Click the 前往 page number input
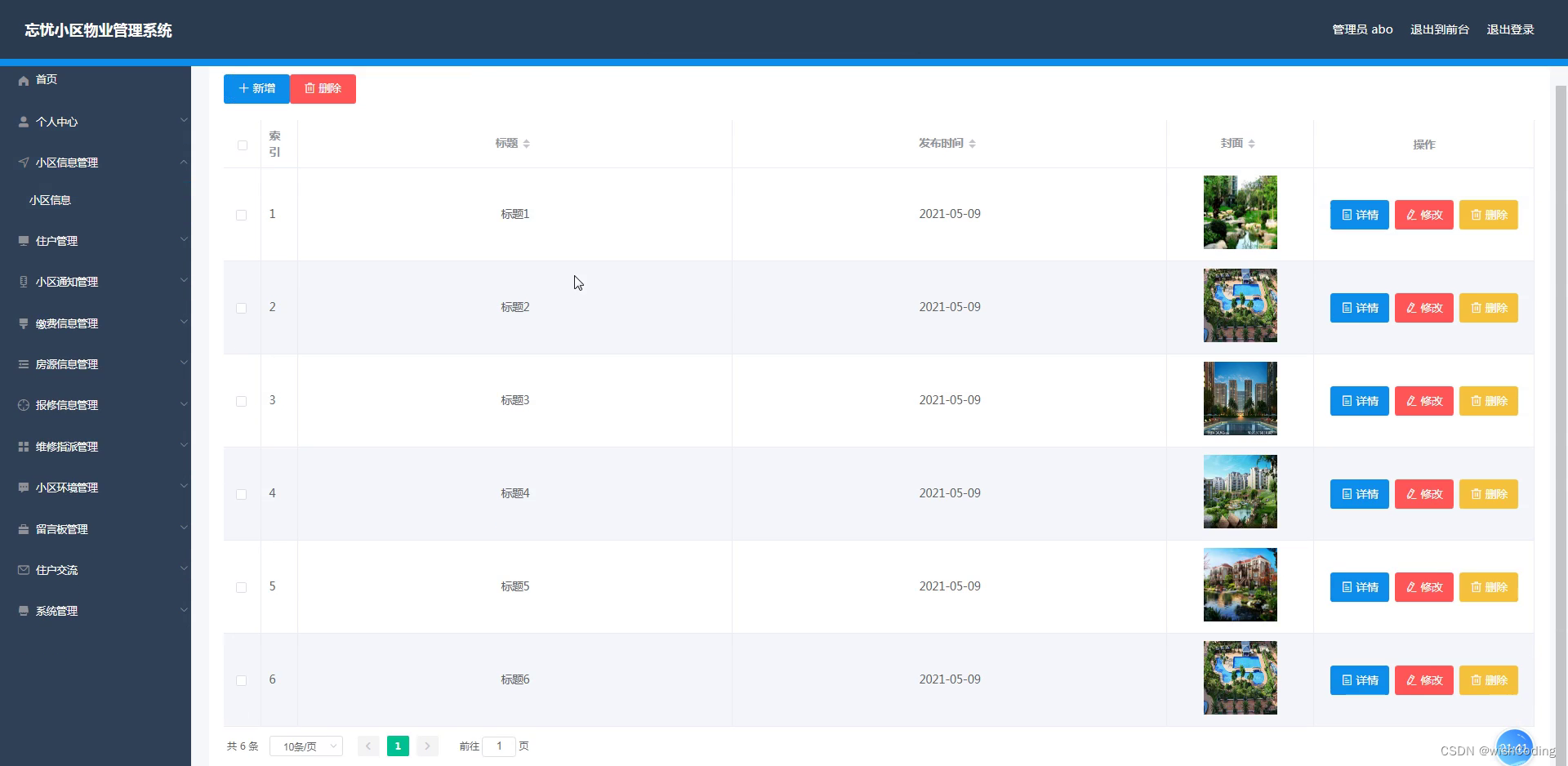The image size is (1568, 766). pyautogui.click(x=499, y=746)
